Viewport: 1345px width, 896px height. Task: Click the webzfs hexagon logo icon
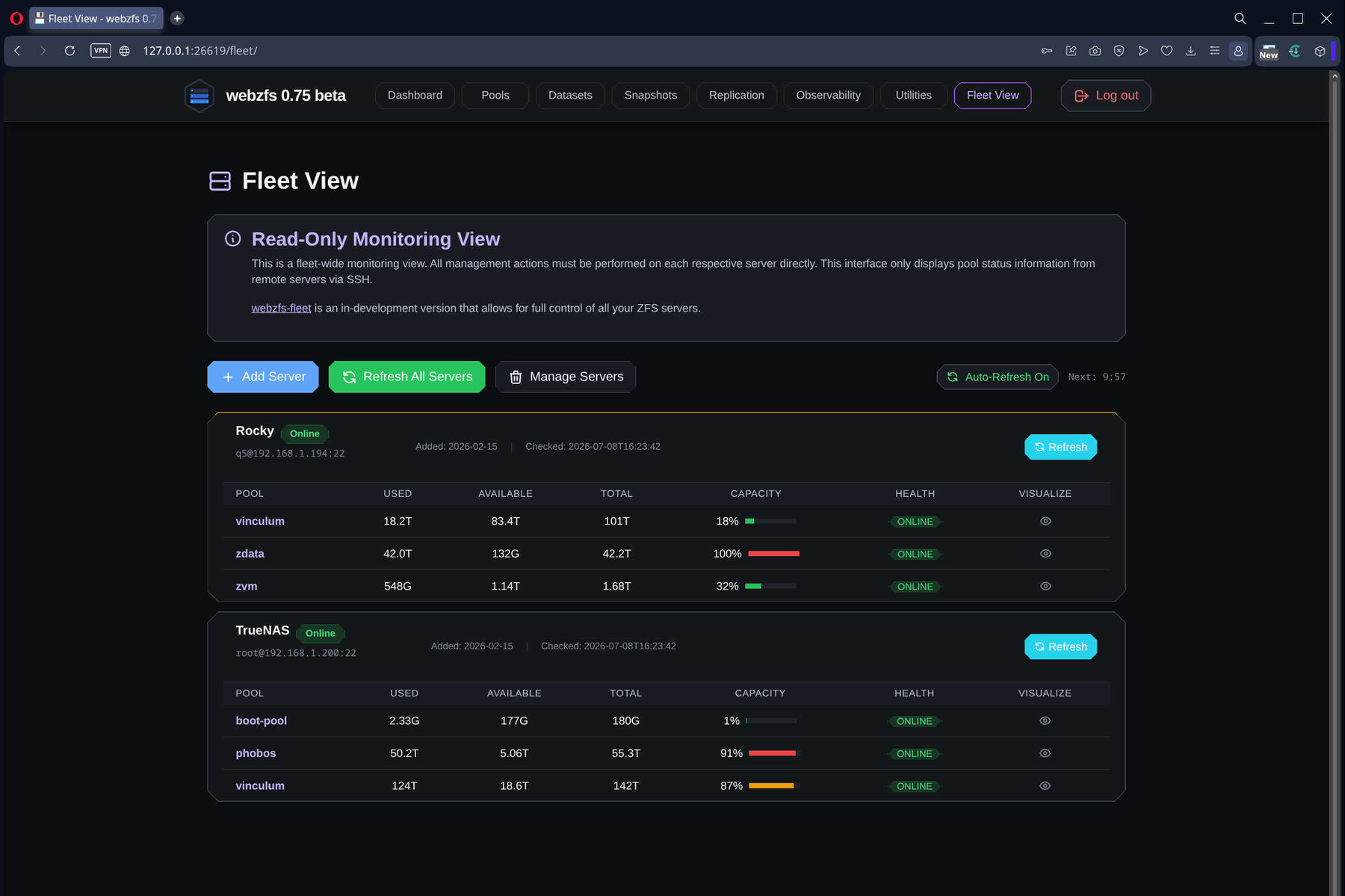pyautogui.click(x=200, y=96)
